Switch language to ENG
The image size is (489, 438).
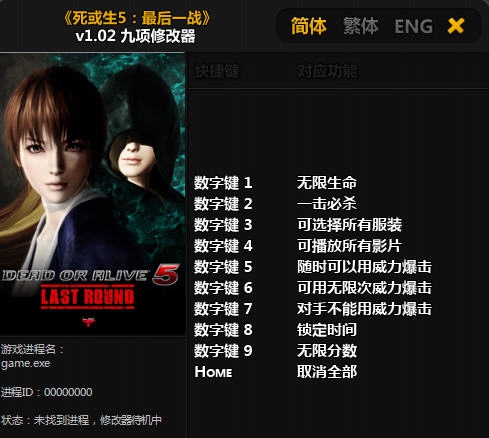(413, 26)
